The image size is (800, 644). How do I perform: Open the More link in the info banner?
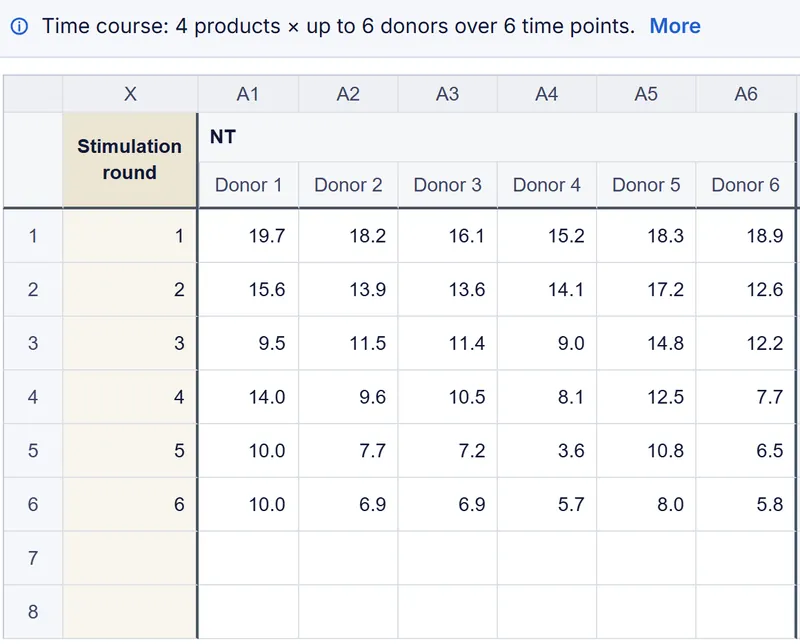674,26
